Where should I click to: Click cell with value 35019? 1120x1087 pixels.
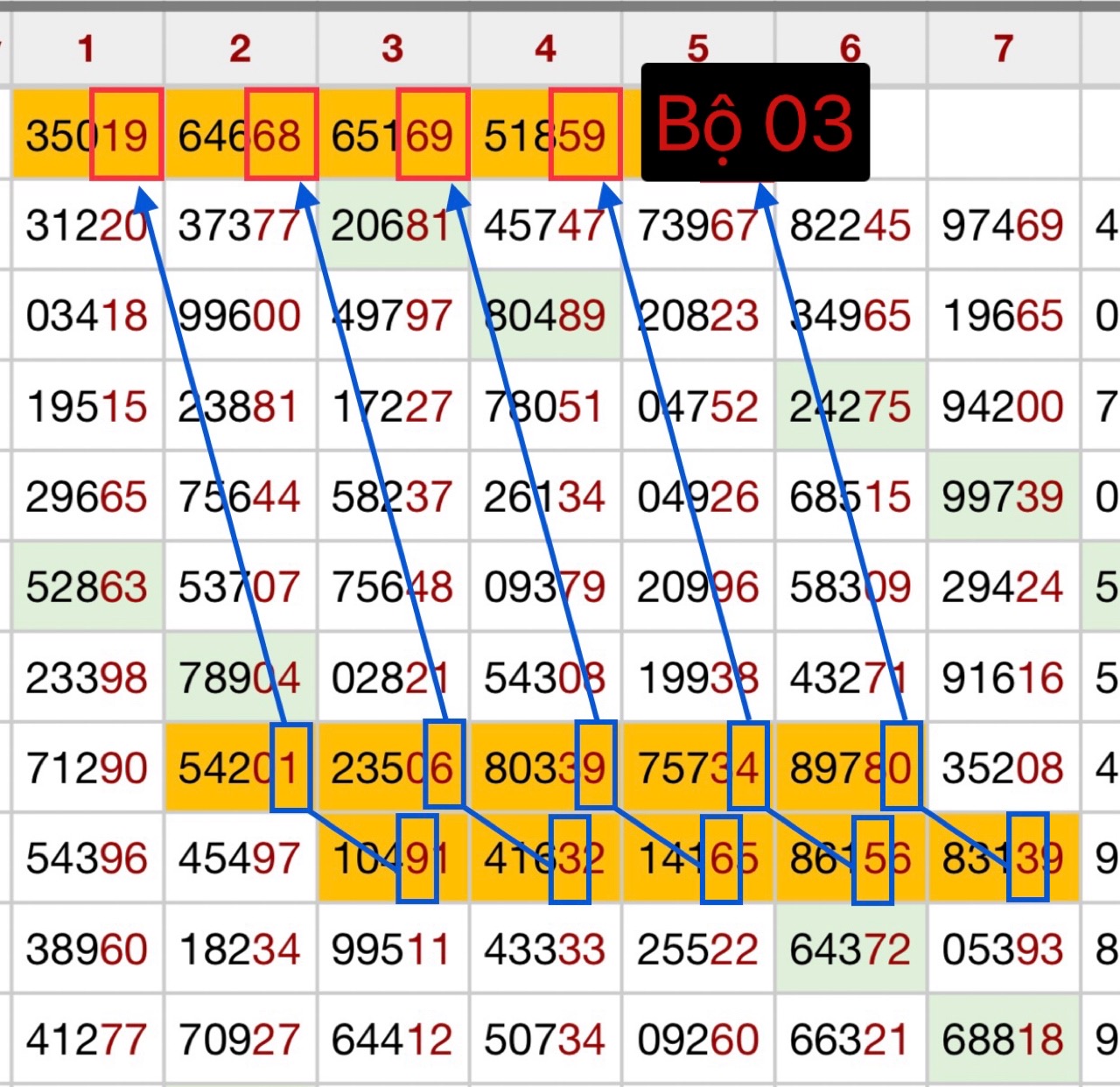87,134
